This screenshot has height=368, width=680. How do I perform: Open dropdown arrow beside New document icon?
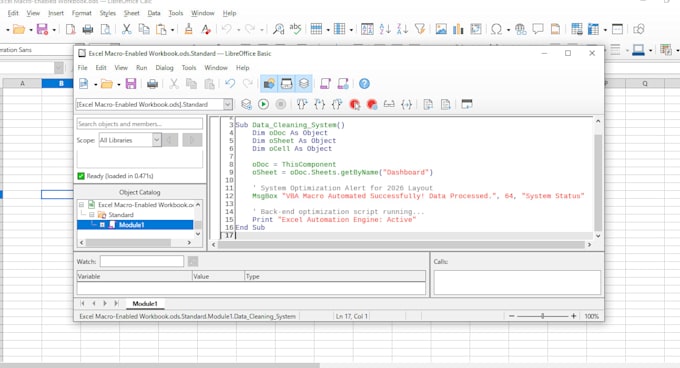[x=95, y=85]
